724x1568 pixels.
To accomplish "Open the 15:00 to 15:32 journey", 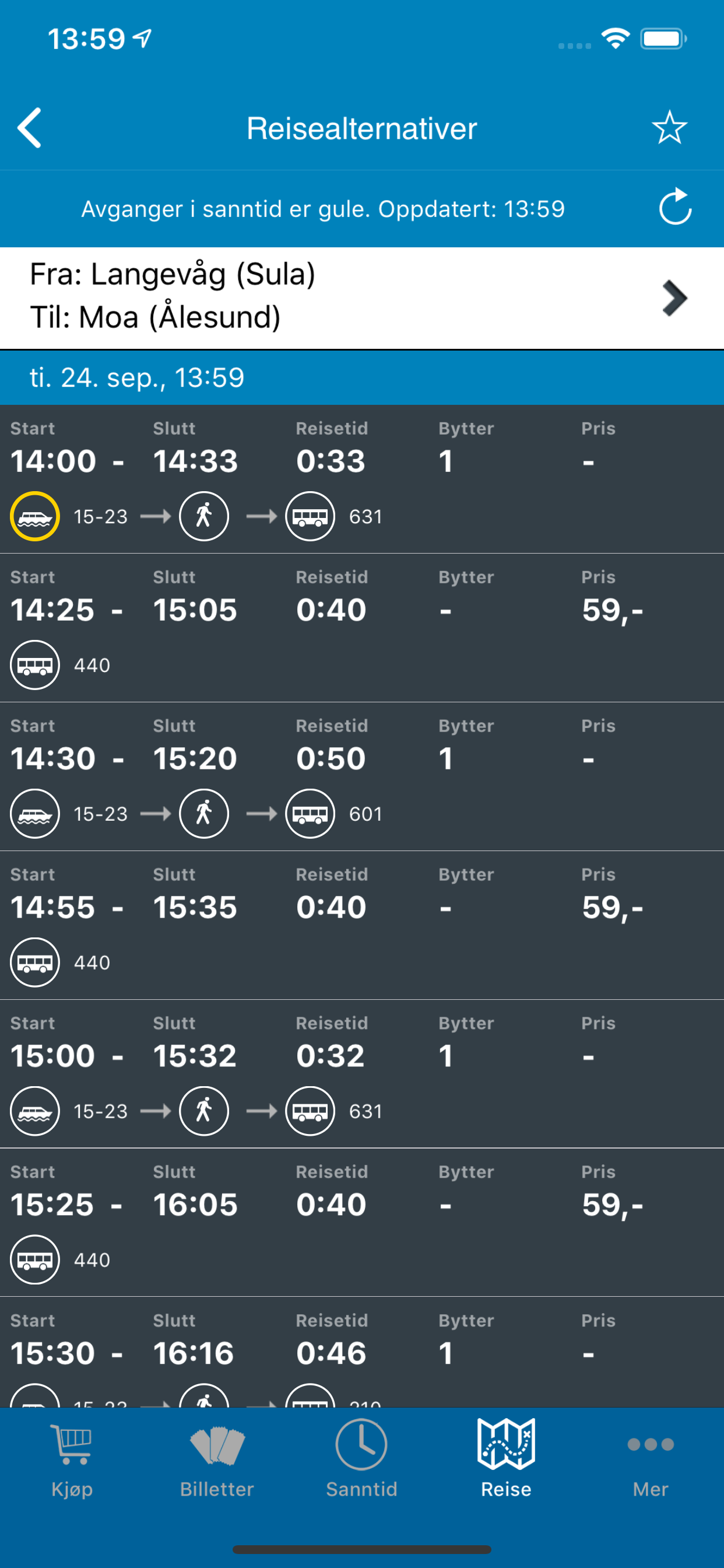I will pyautogui.click(x=361, y=1073).
